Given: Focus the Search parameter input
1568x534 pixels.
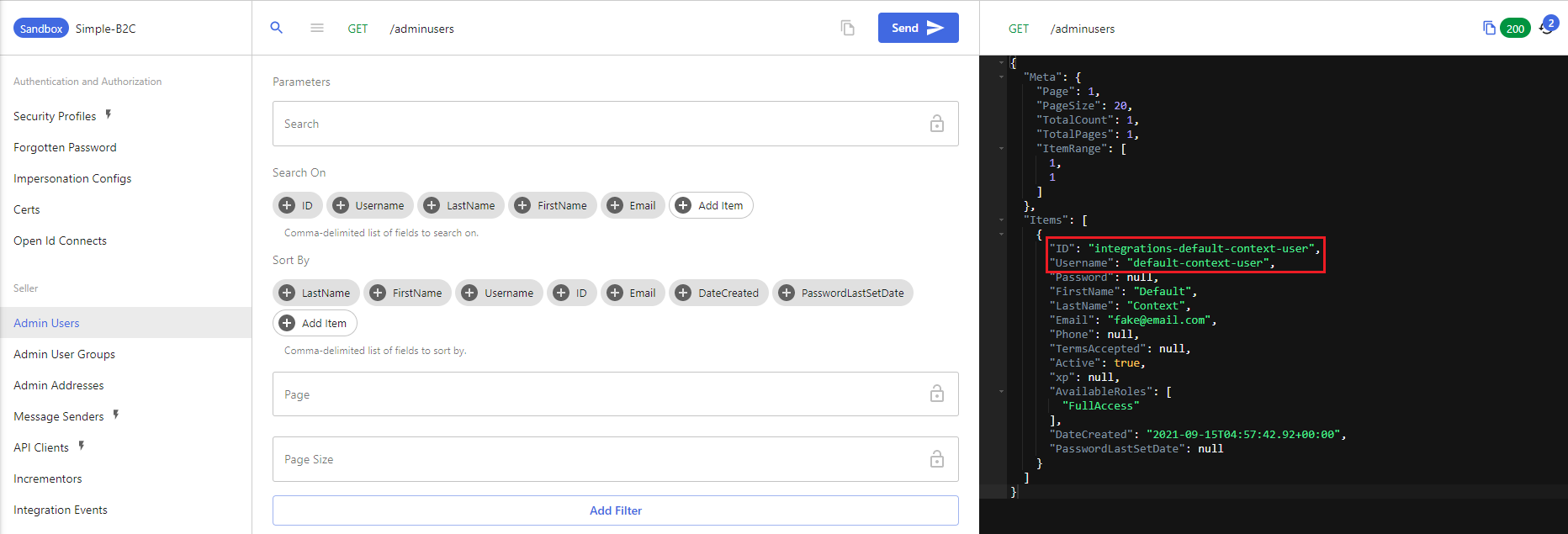Looking at the screenshot, I should pos(615,124).
